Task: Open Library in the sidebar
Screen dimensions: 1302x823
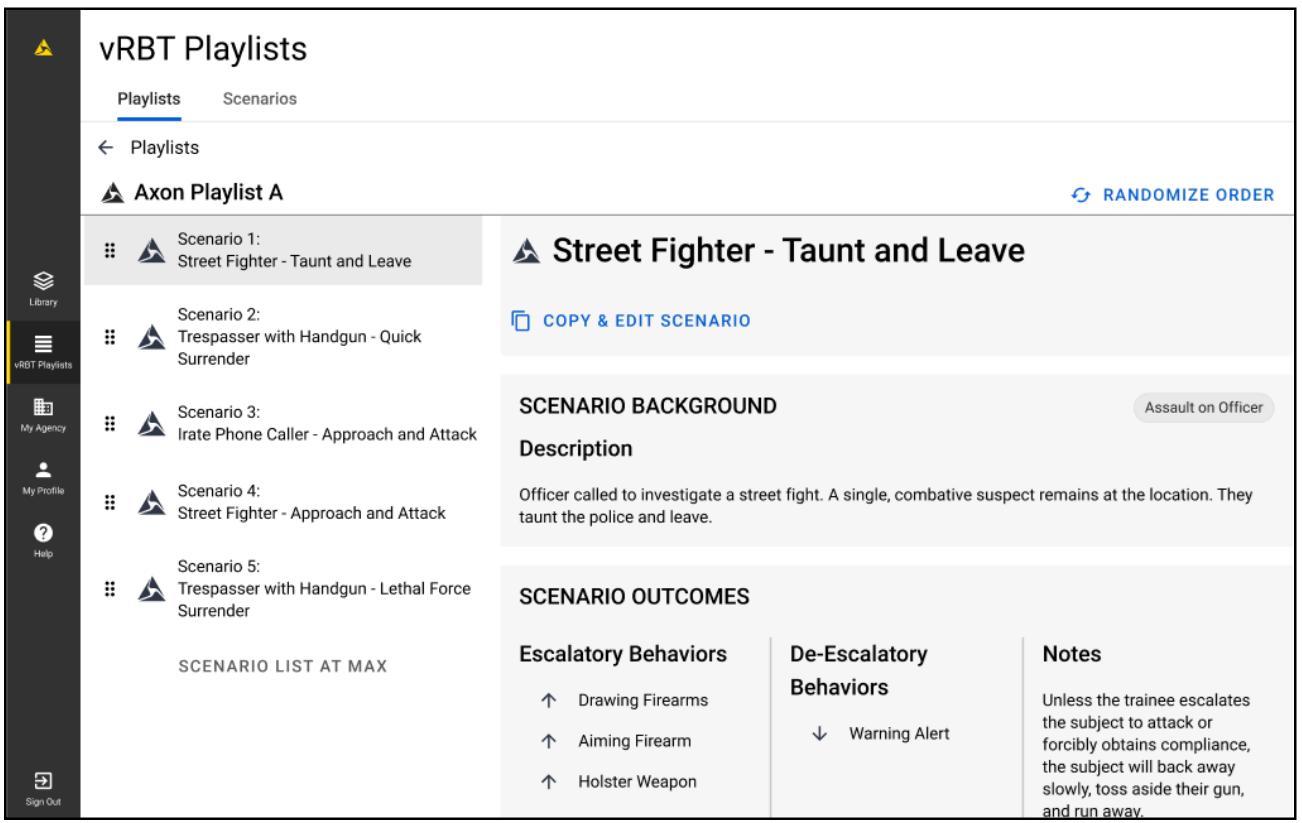Action: (x=43, y=287)
